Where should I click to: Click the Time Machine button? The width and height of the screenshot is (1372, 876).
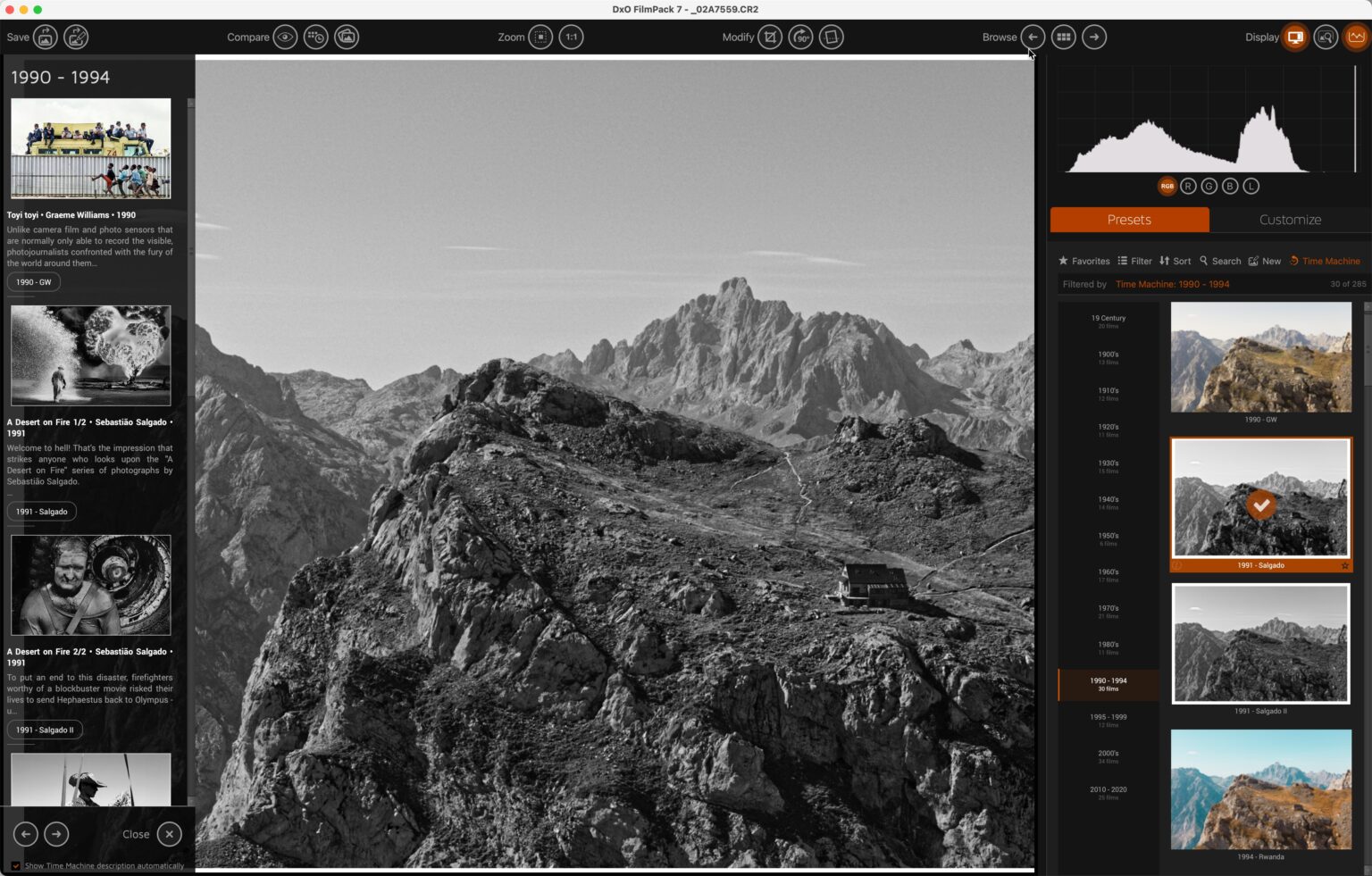pyautogui.click(x=1325, y=261)
